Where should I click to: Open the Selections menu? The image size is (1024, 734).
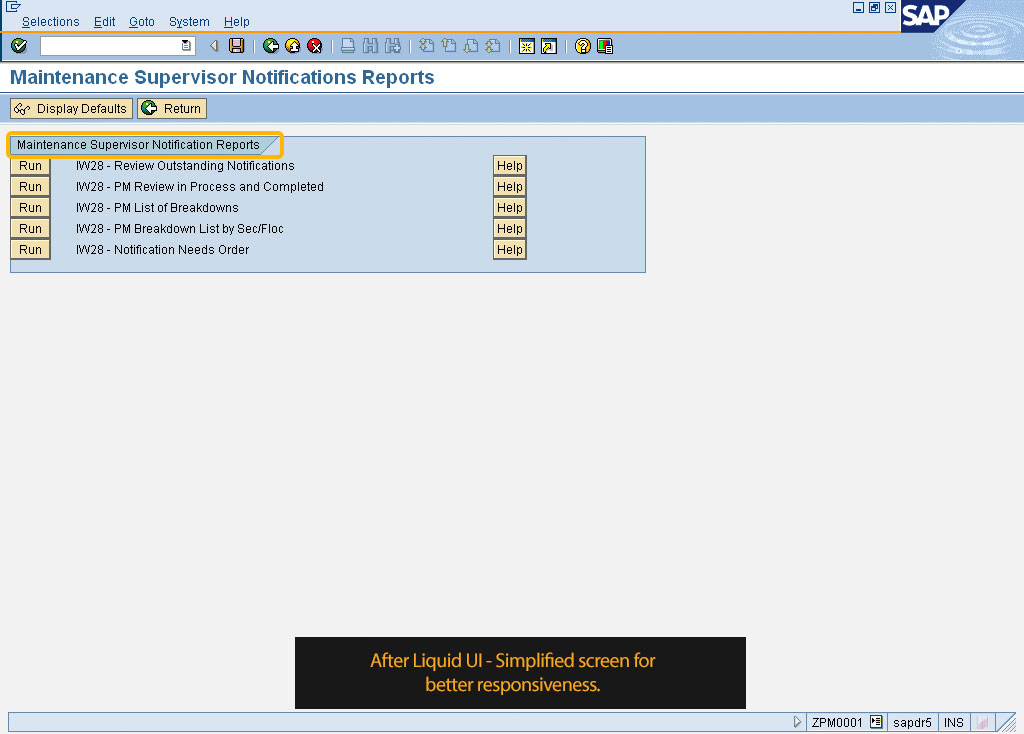(x=50, y=22)
